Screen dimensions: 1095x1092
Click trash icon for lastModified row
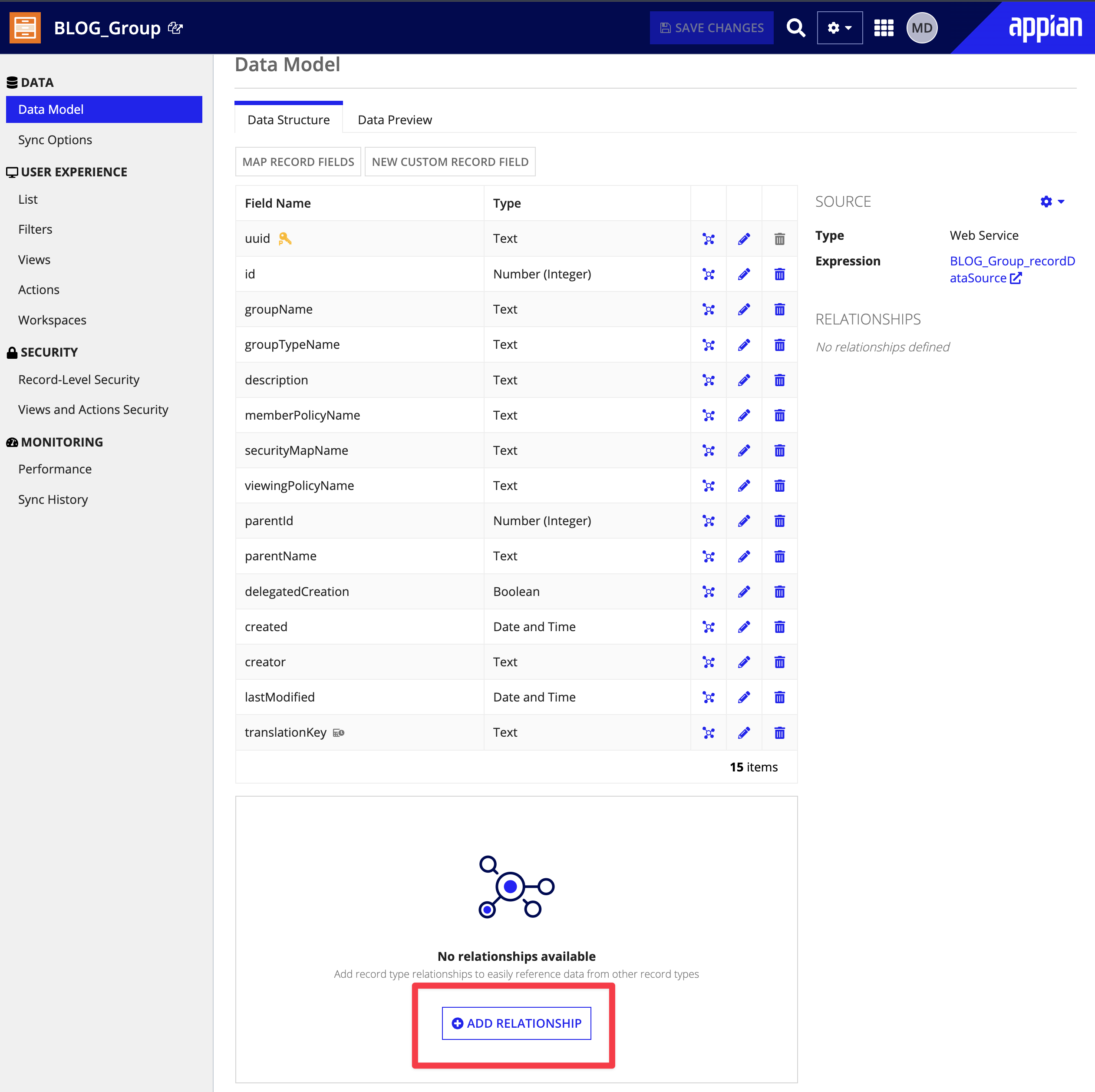tap(779, 698)
